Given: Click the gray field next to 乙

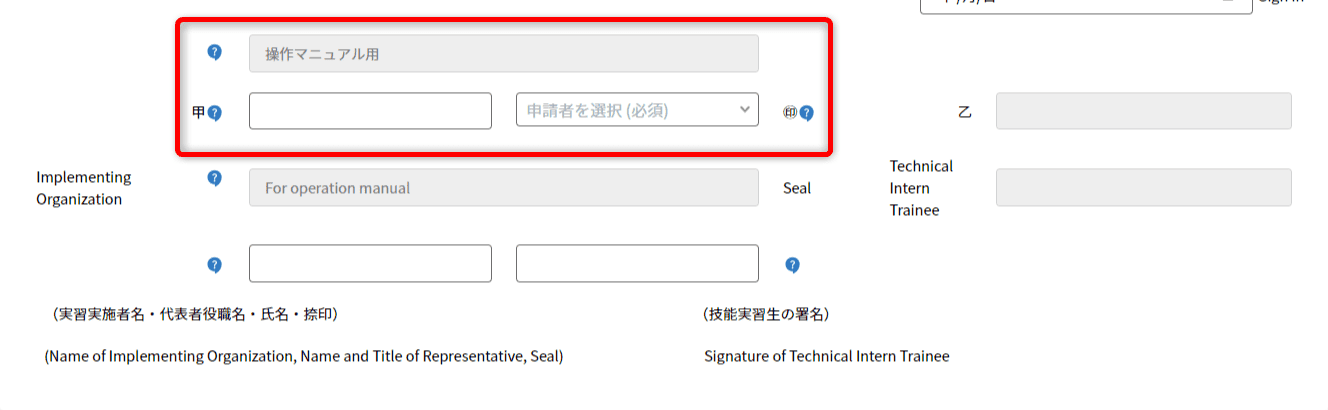Looking at the screenshot, I should coord(1143,111).
